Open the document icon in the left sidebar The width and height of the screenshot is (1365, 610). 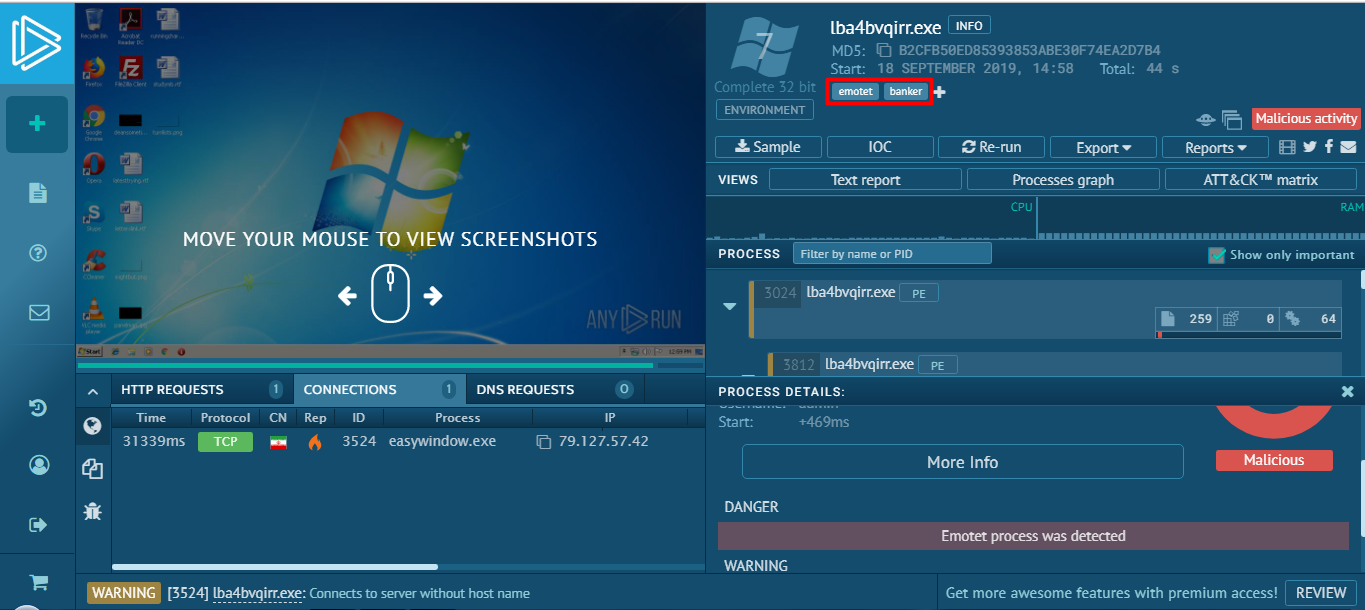pyautogui.click(x=38, y=193)
